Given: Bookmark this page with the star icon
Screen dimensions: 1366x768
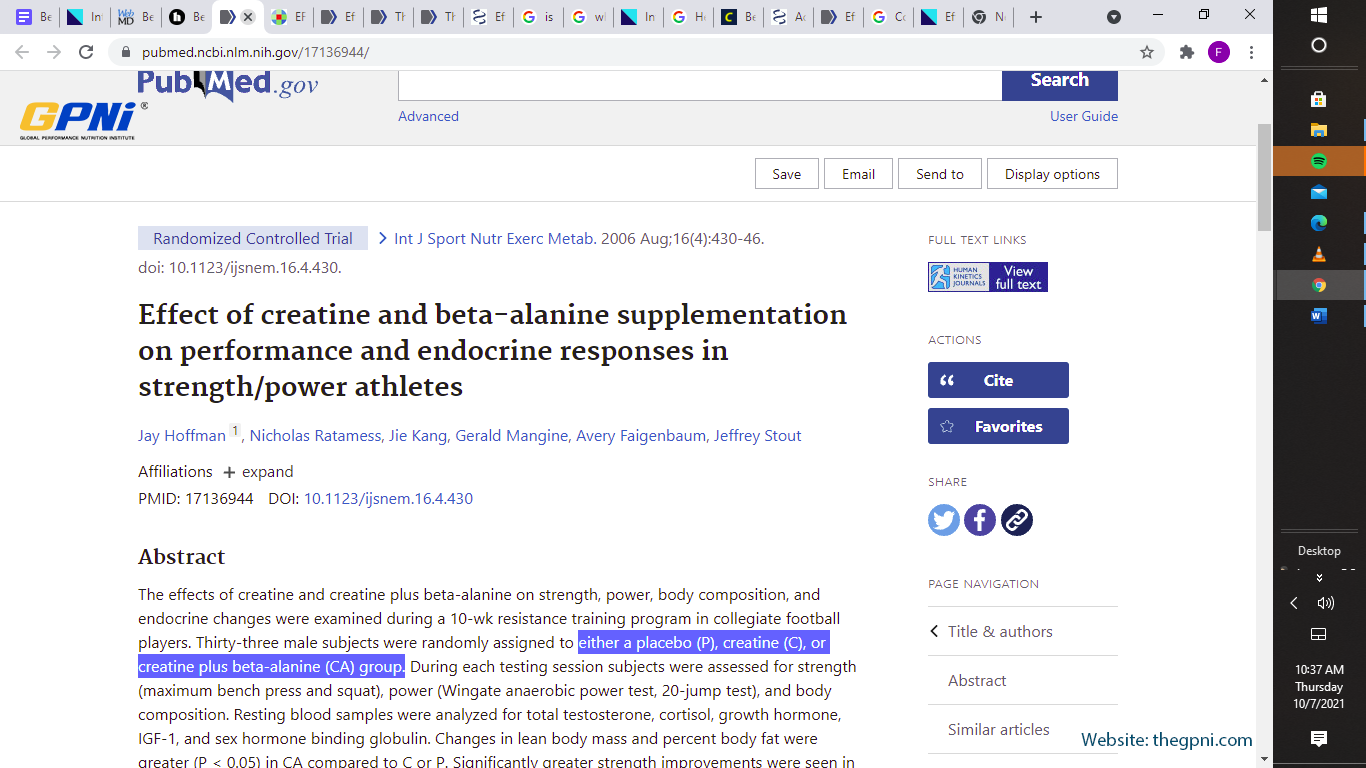Looking at the screenshot, I should pos(1147,52).
